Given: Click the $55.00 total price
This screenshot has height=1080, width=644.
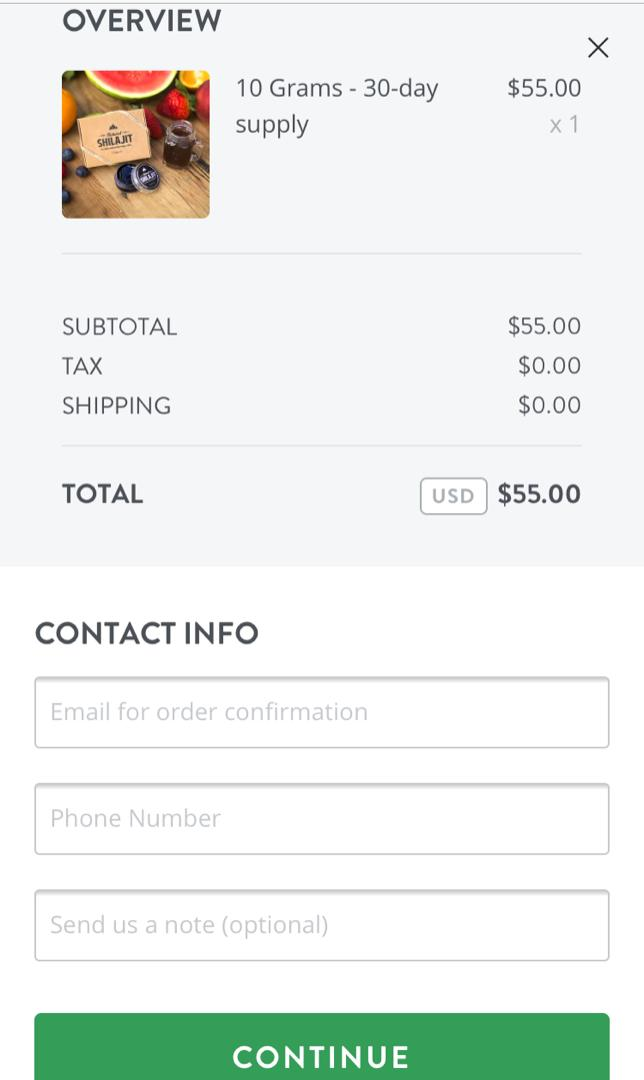Looking at the screenshot, I should coord(538,494).
